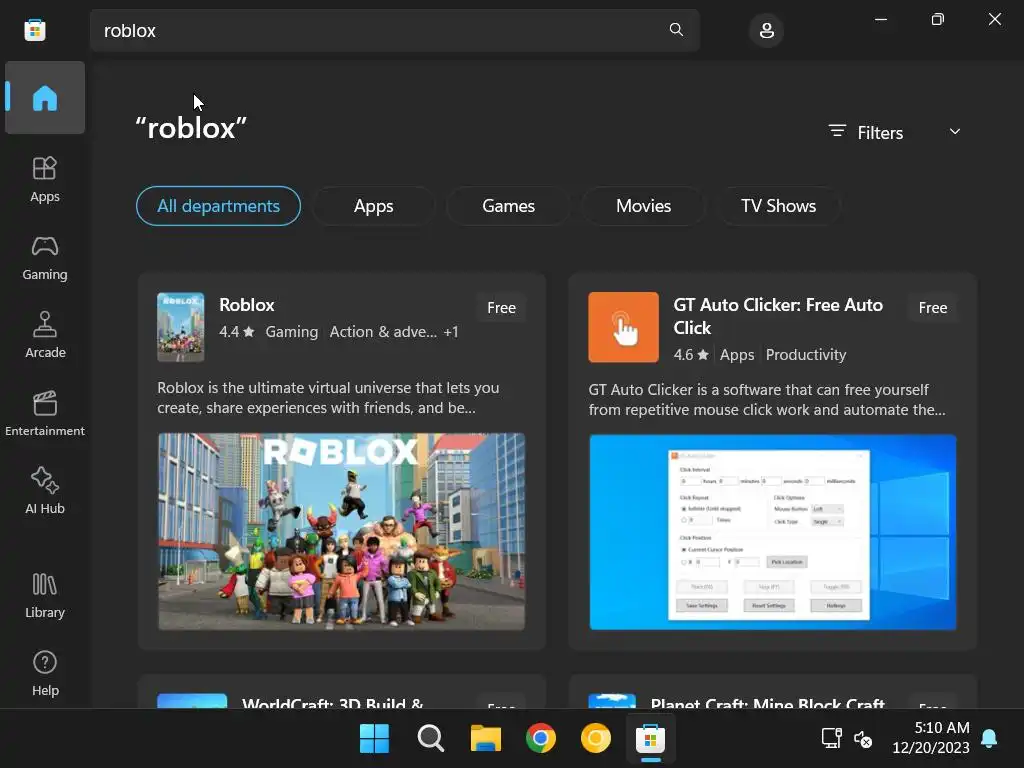Open taskbar Search

[430, 739]
